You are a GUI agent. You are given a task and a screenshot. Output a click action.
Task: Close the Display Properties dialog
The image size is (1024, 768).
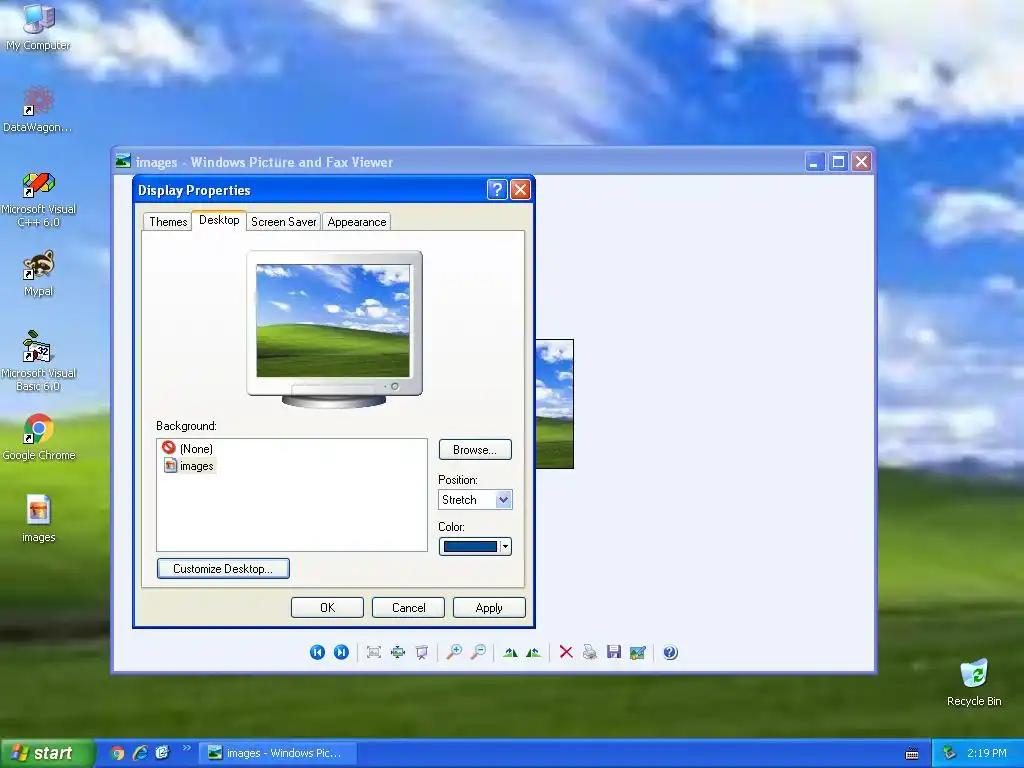click(x=520, y=189)
